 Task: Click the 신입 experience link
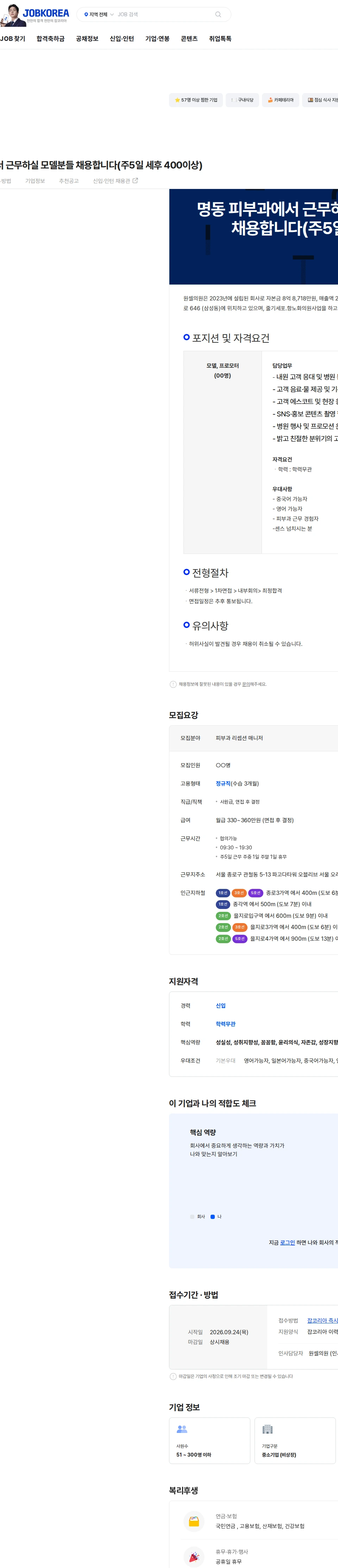(x=221, y=1006)
